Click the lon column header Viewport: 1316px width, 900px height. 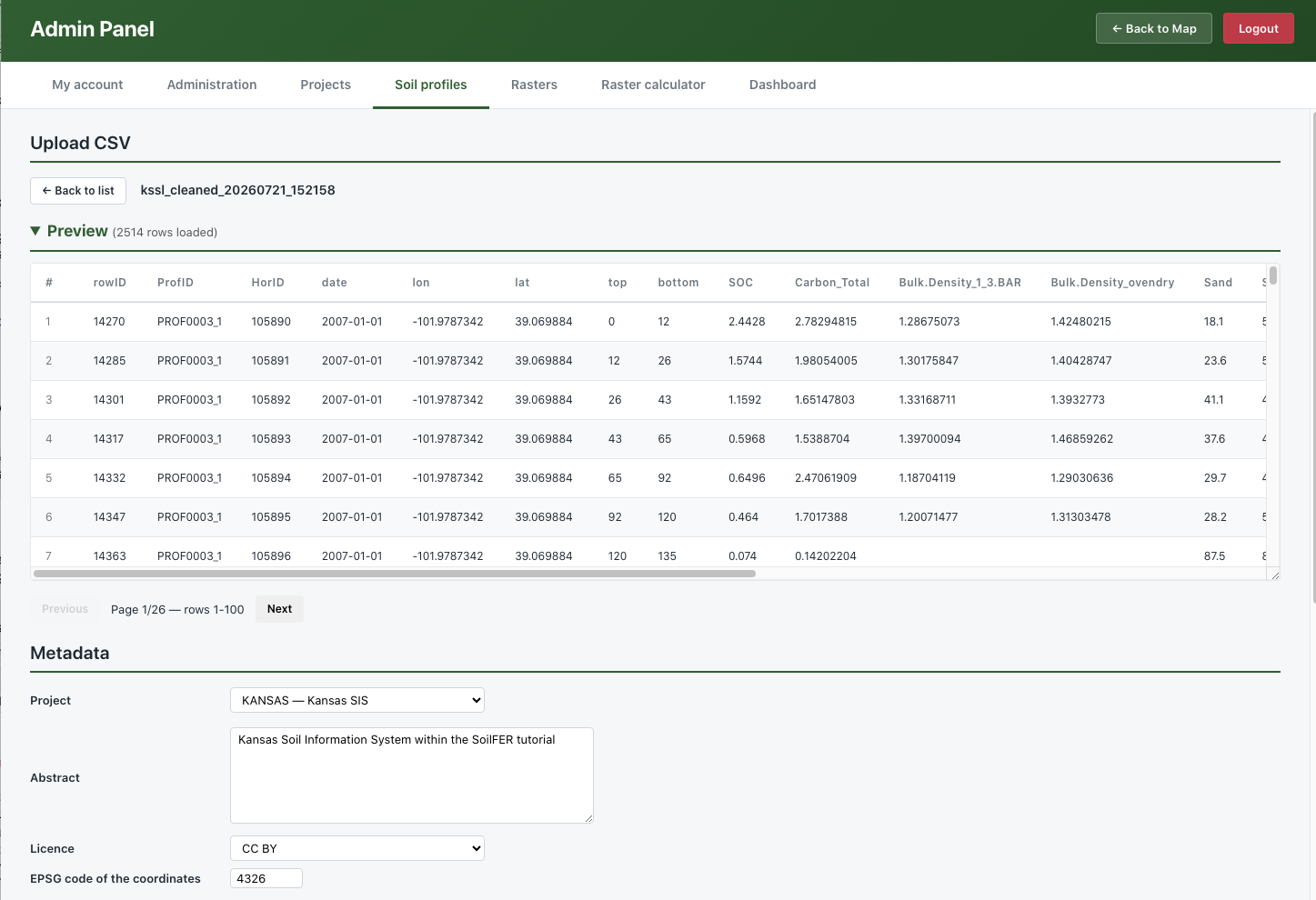coord(420,283)
